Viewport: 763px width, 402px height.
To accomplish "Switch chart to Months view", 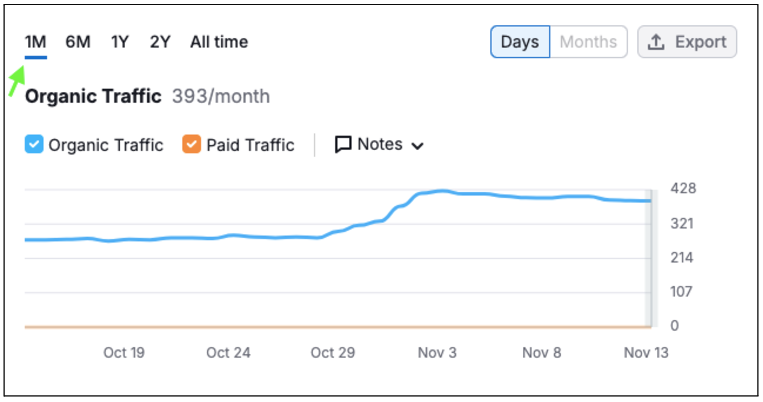I will tap(588, 42).
